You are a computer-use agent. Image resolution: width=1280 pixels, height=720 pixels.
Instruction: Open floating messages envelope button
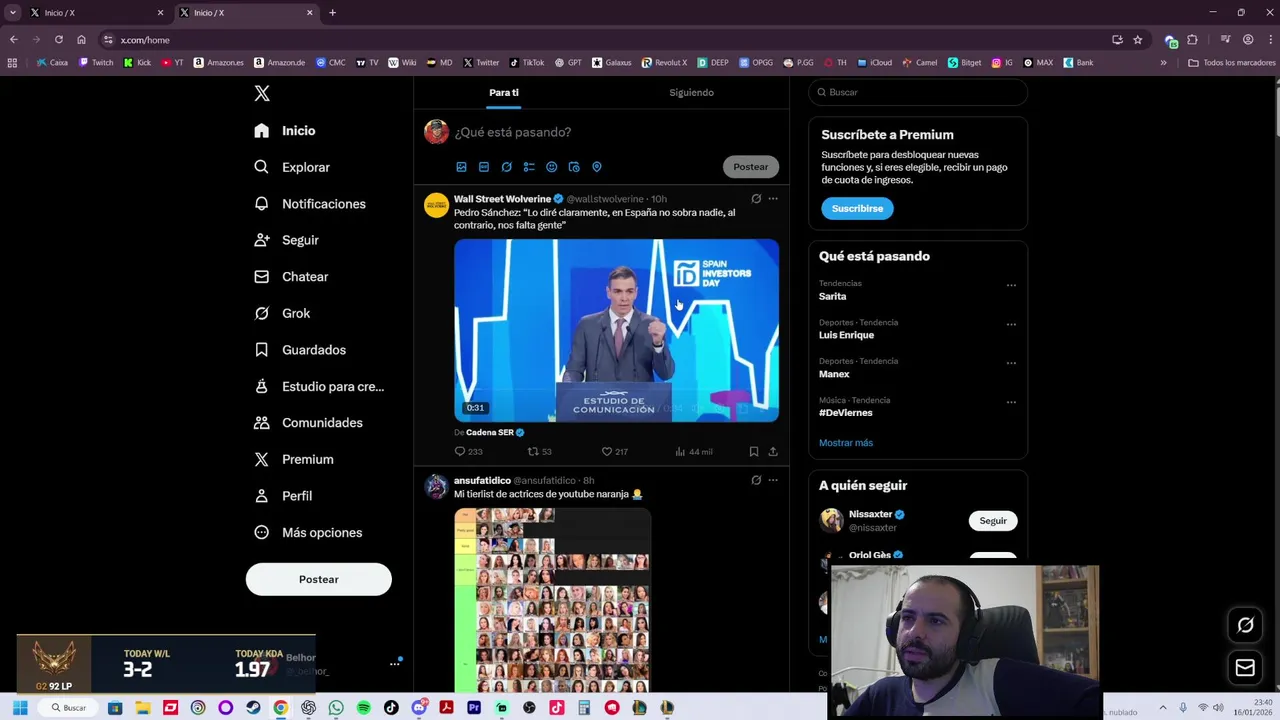[1245, 667]
